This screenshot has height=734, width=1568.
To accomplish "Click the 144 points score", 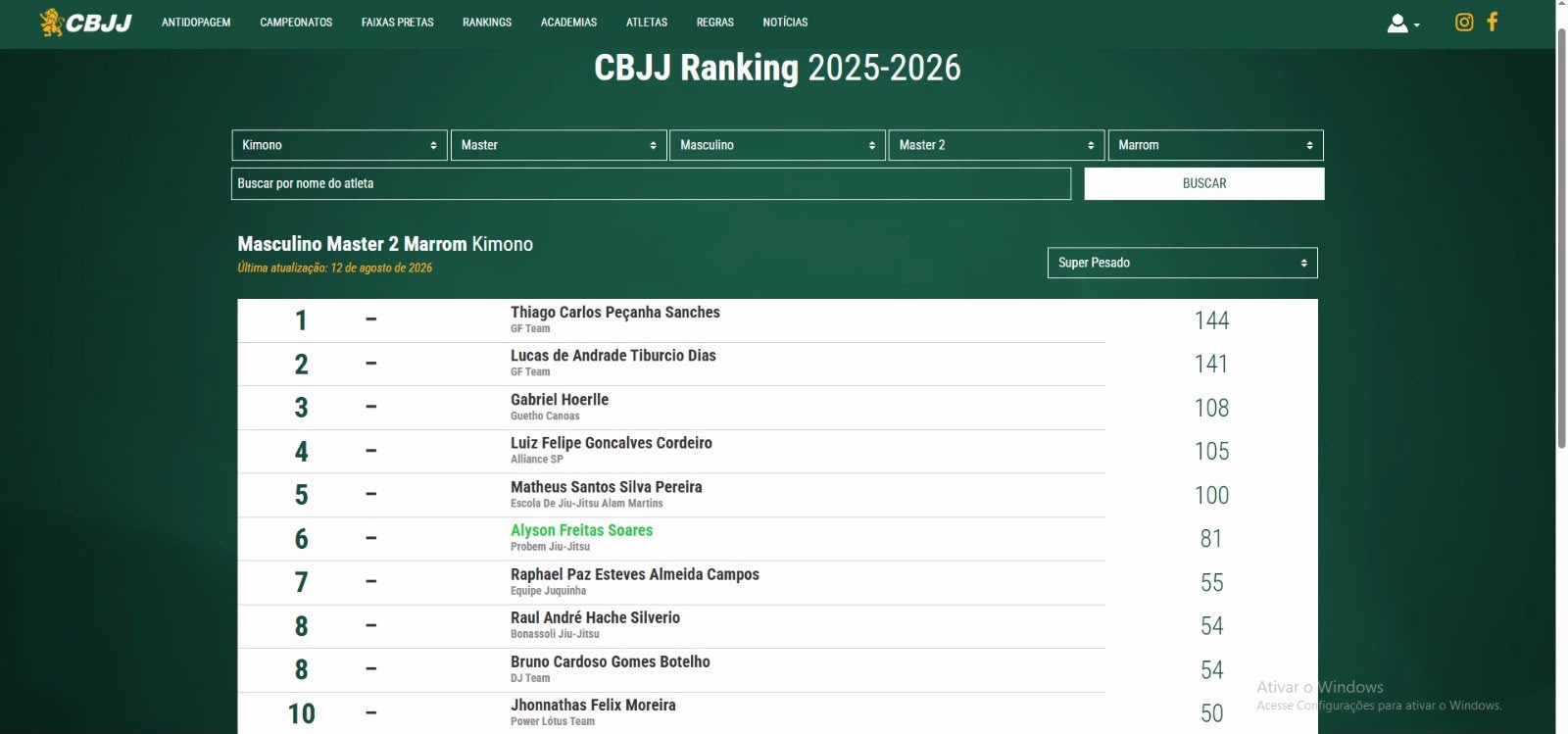I will pos(1211,320).
